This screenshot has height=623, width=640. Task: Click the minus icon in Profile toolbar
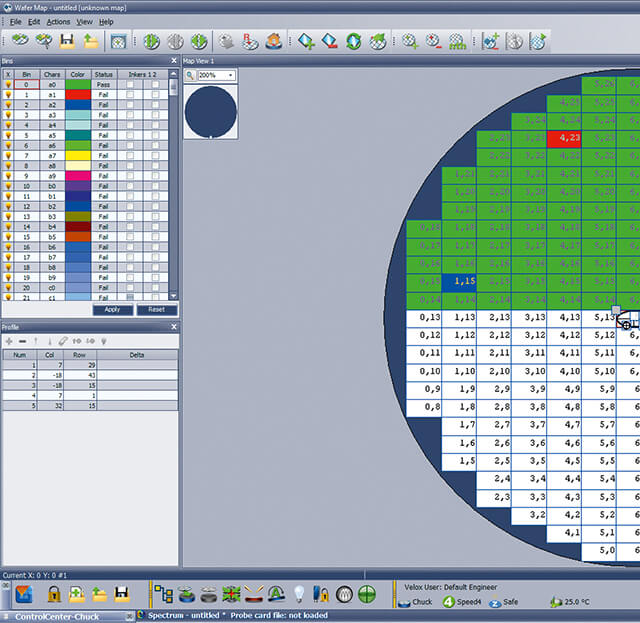pyautogui.click(x=22, y=341)
